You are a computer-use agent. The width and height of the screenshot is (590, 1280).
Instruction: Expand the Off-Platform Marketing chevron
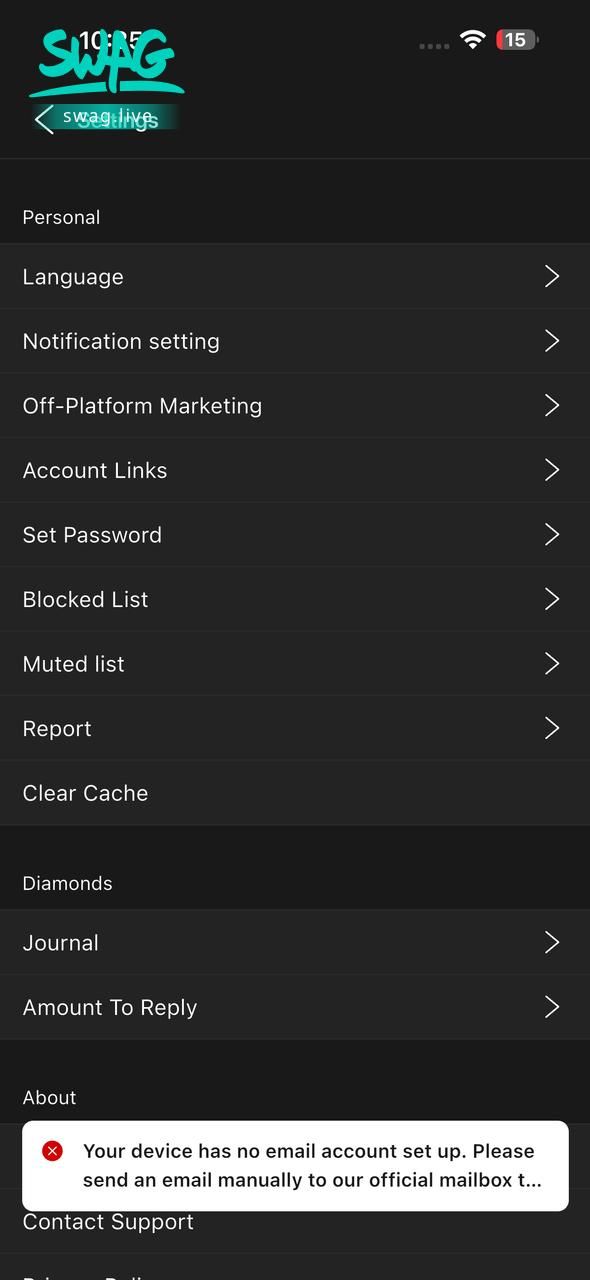coord(552,405)
